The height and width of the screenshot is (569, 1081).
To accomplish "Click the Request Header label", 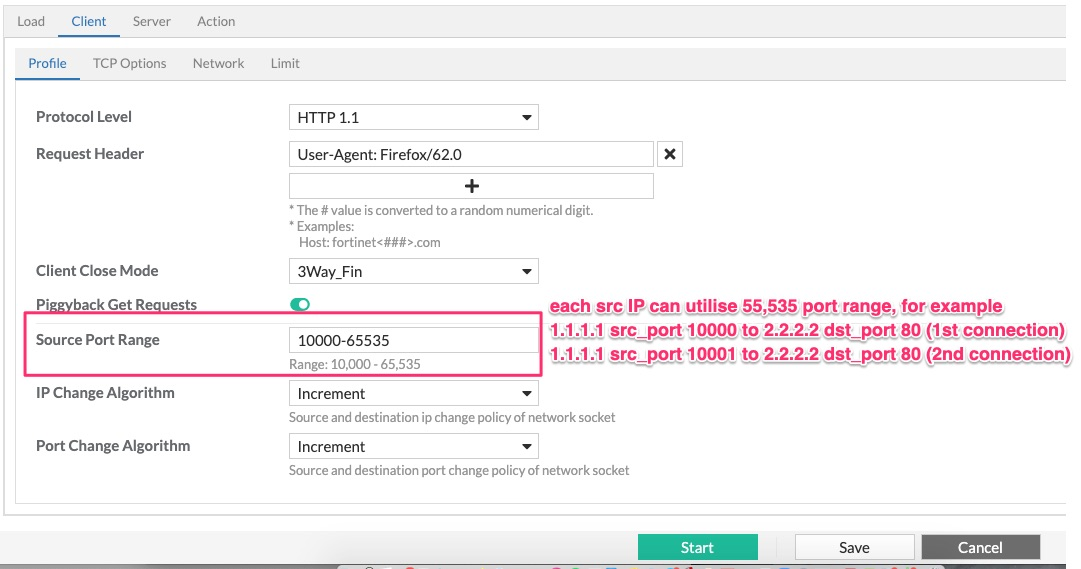I will pyautogui.click(x=90, y=154).
